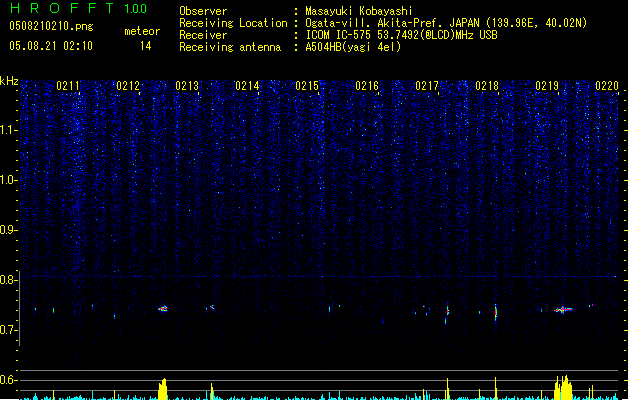The width and height of the screenshot is (629, 400).
Task: Click the Receiving Location value text
Action: click(x=446, y=23)
